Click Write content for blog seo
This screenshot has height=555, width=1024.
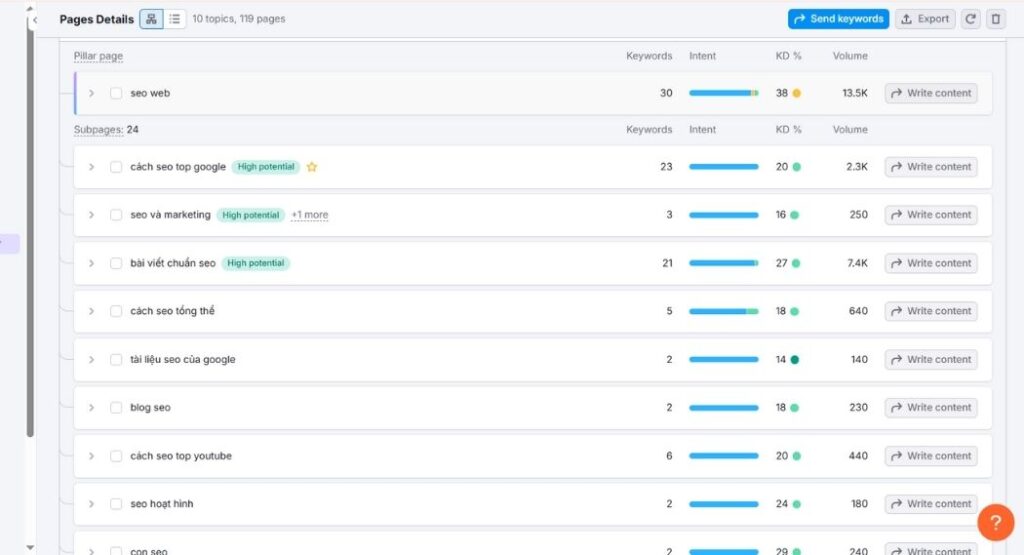pyautogui.click(x=931, y=407)
